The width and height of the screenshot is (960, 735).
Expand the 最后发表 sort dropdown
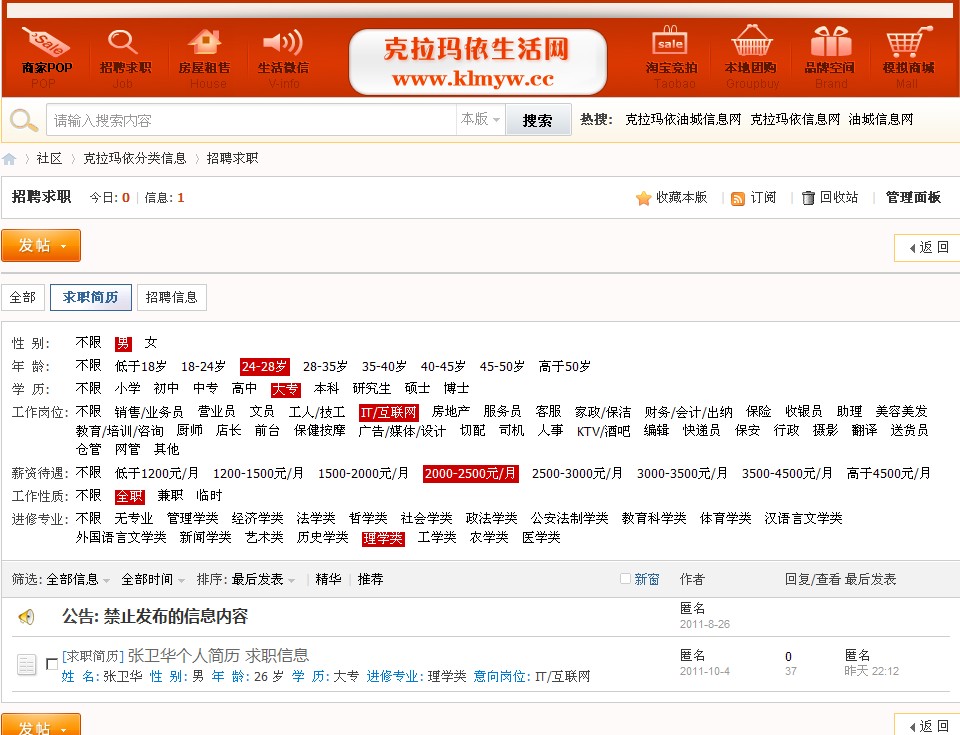[263, 579]
